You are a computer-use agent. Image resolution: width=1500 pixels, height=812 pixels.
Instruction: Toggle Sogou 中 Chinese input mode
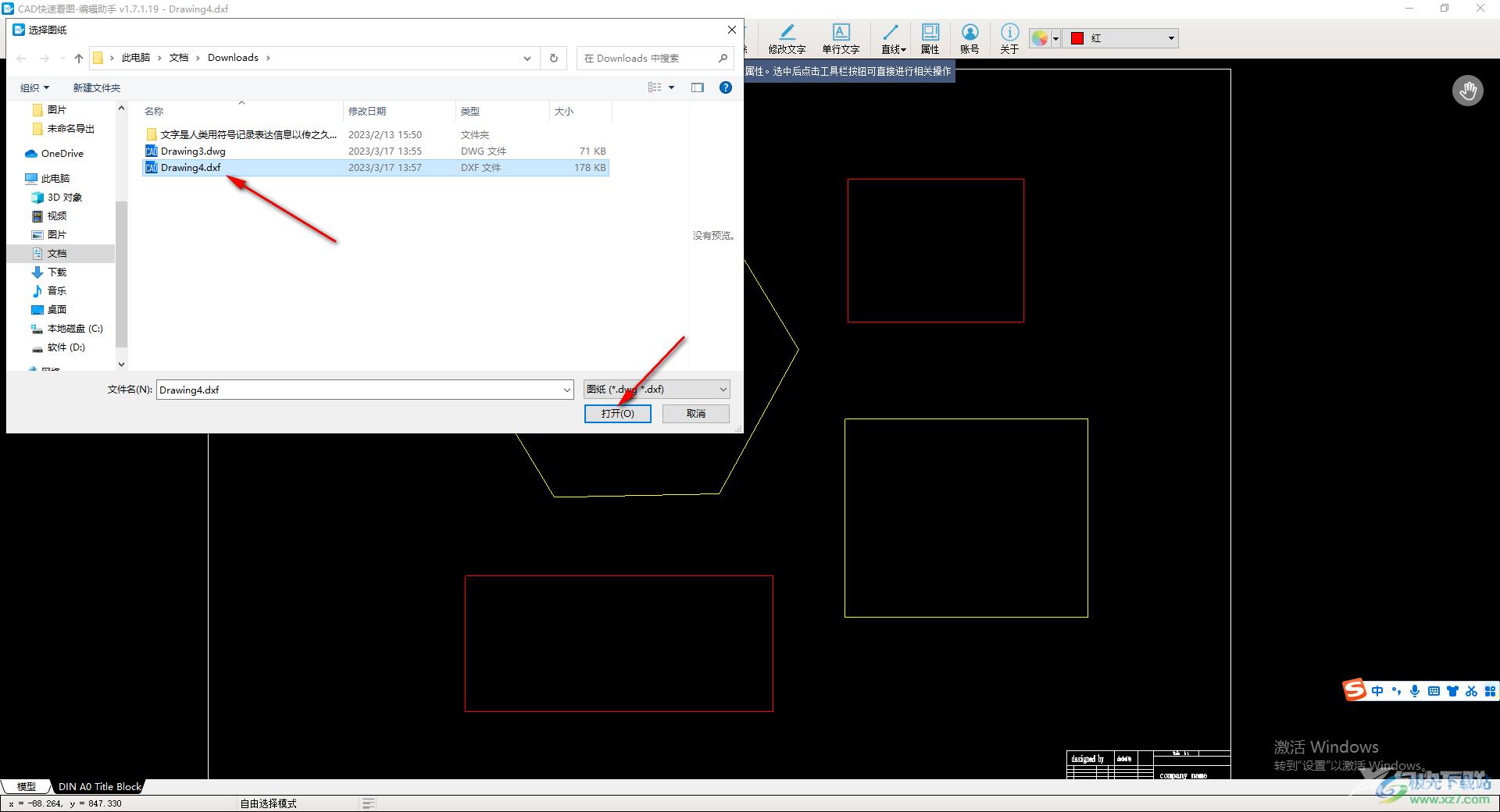(x=1377, y=691)
